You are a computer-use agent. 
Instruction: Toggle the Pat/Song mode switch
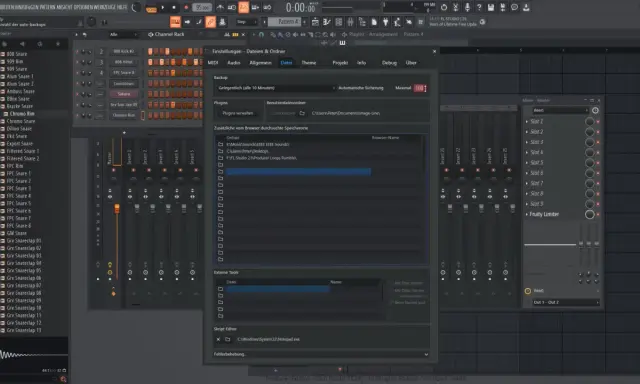pyautogui.click(x=151, y=8)
